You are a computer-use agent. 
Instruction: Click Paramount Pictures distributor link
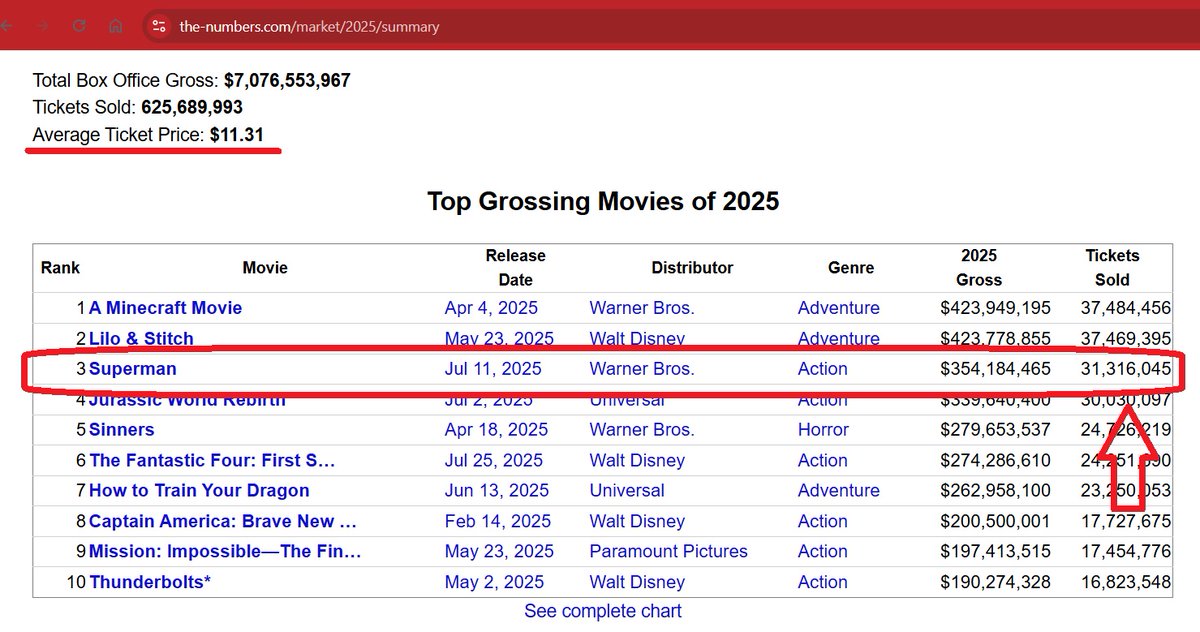click(669, 552)
